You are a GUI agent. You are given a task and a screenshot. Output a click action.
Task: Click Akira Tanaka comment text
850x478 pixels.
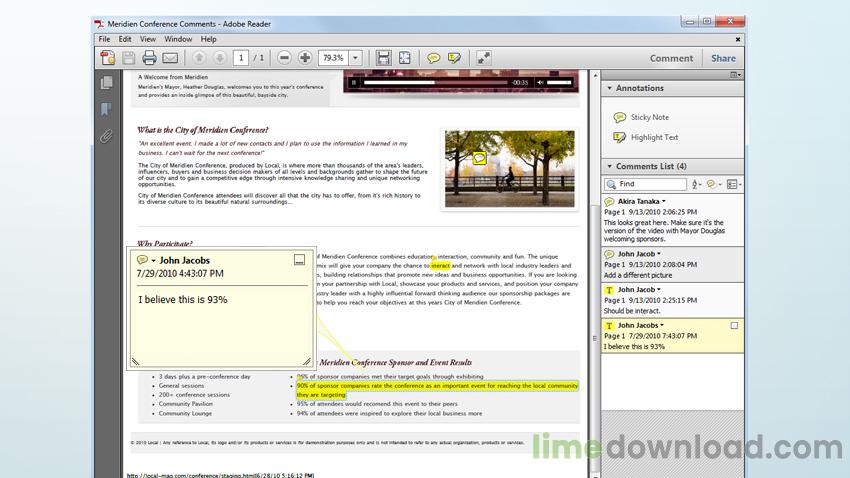tap(664, 231)
